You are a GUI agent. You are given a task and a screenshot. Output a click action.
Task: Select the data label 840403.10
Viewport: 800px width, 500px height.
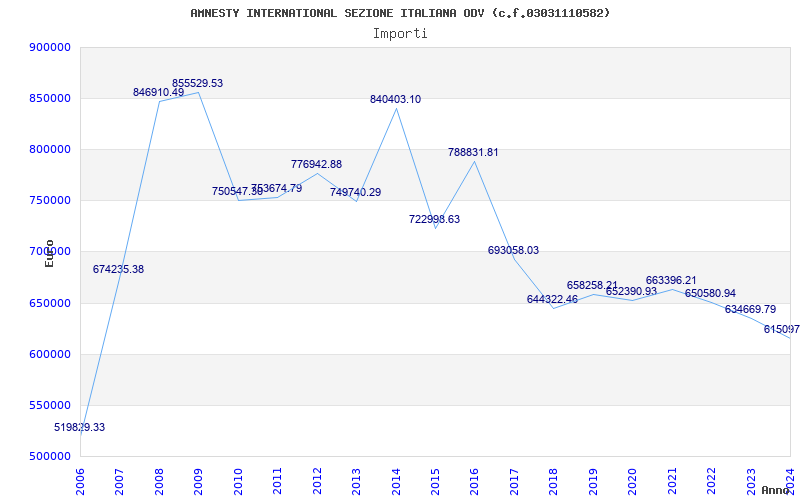(x=395, y=99)
